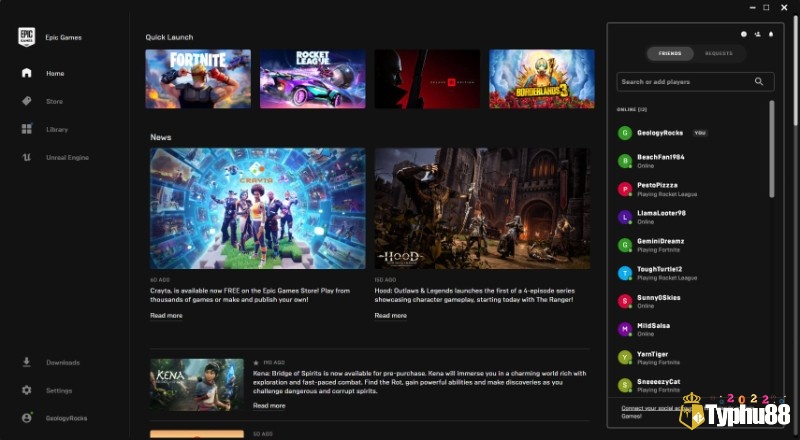This screenshot has height=440, width=800.
Task: Click BeachFan1984's green B avatar
Action: click(625, 161)
